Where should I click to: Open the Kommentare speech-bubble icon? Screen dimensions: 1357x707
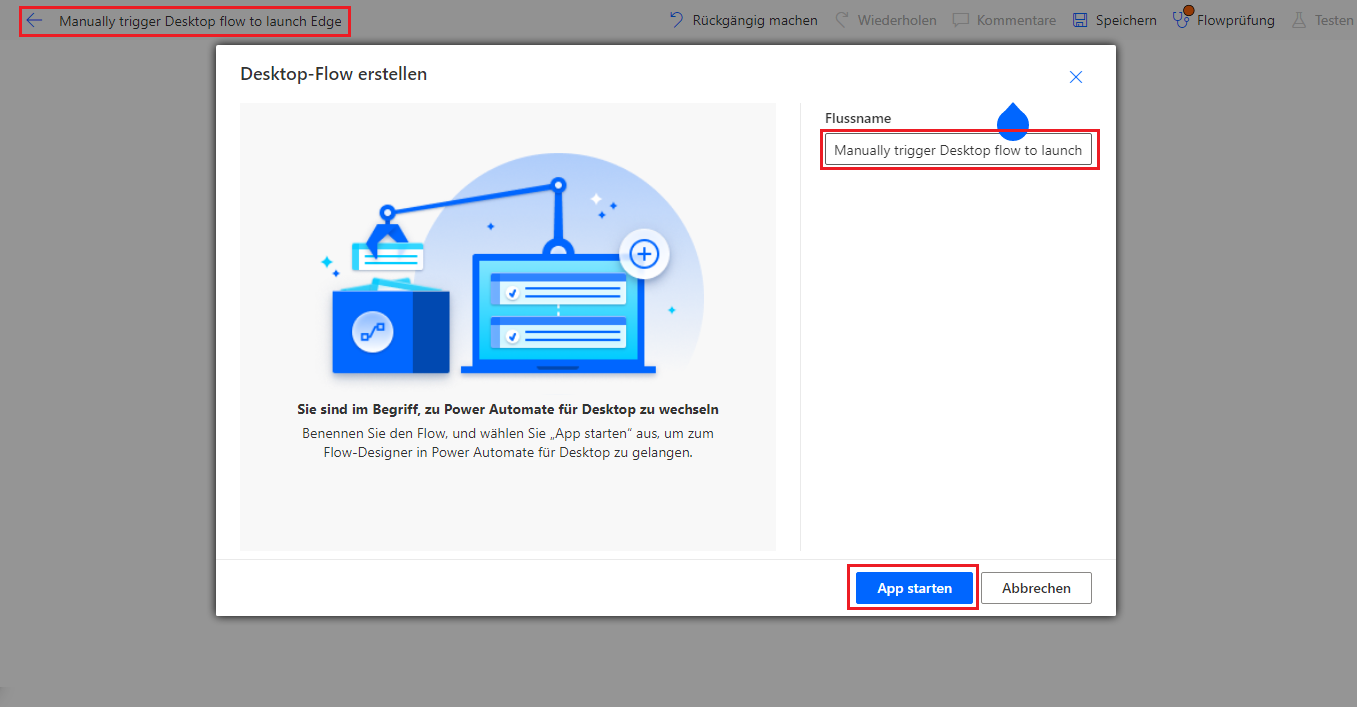[x=961, y=20]
